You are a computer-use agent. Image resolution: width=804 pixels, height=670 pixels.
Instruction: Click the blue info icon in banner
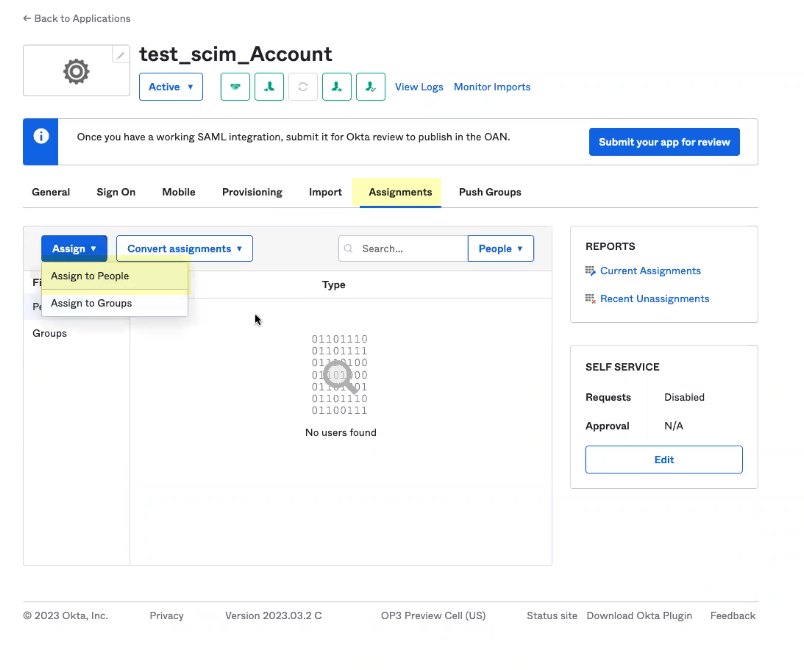click(41, 136)
